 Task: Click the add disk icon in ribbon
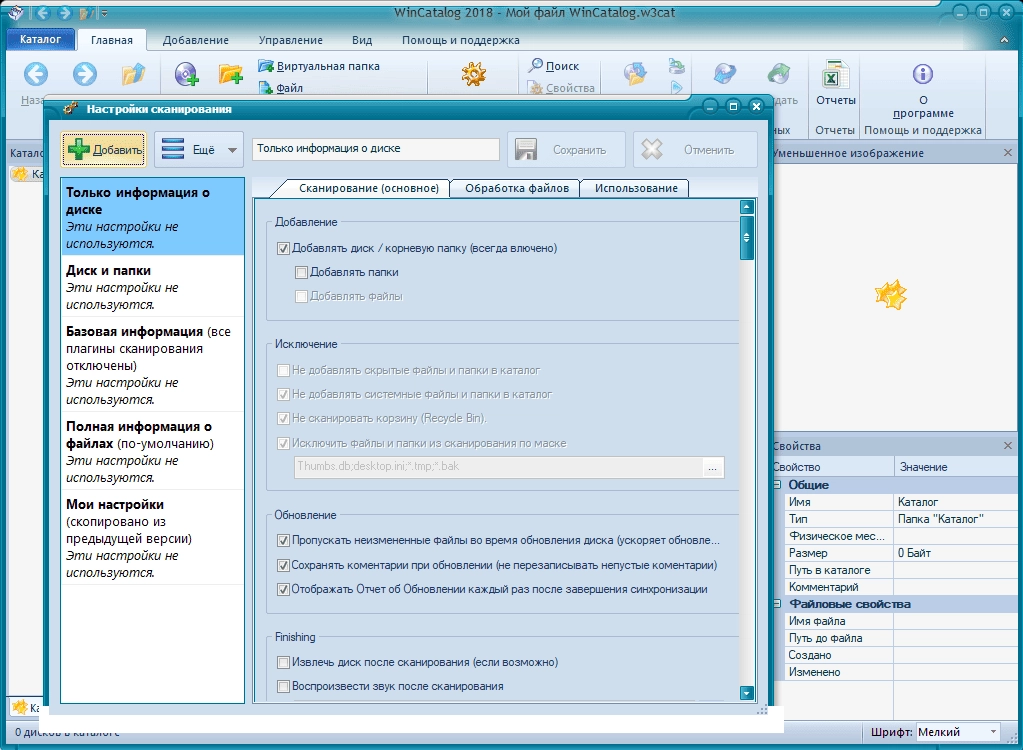click(x=186, y=74)
